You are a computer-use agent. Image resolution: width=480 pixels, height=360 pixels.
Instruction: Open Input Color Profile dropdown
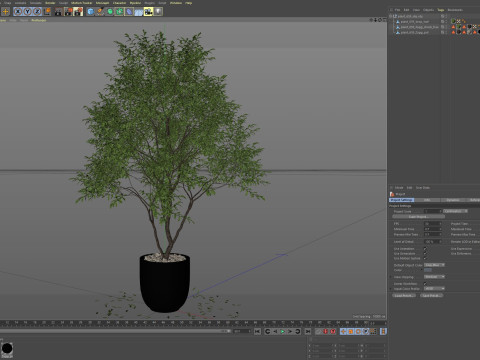(434, 289)
